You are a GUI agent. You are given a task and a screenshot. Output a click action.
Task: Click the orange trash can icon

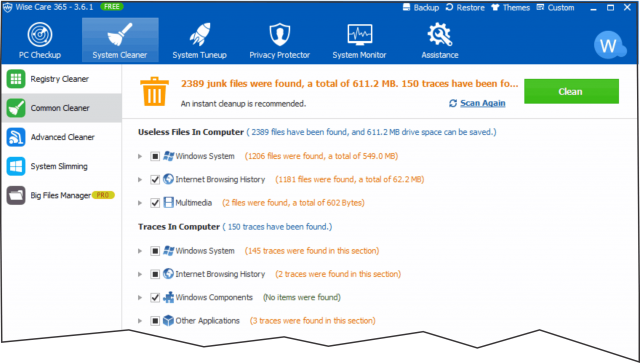[x=154, y=91]
